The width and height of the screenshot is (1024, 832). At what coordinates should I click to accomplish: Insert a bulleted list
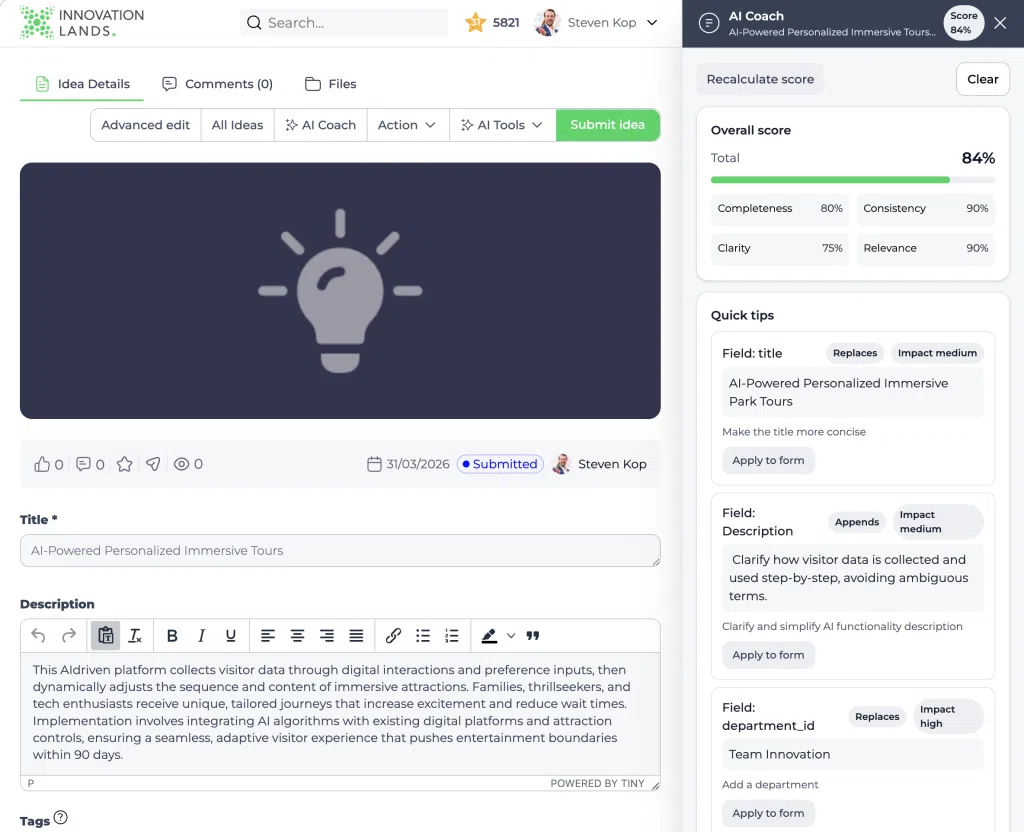[423, 635]
